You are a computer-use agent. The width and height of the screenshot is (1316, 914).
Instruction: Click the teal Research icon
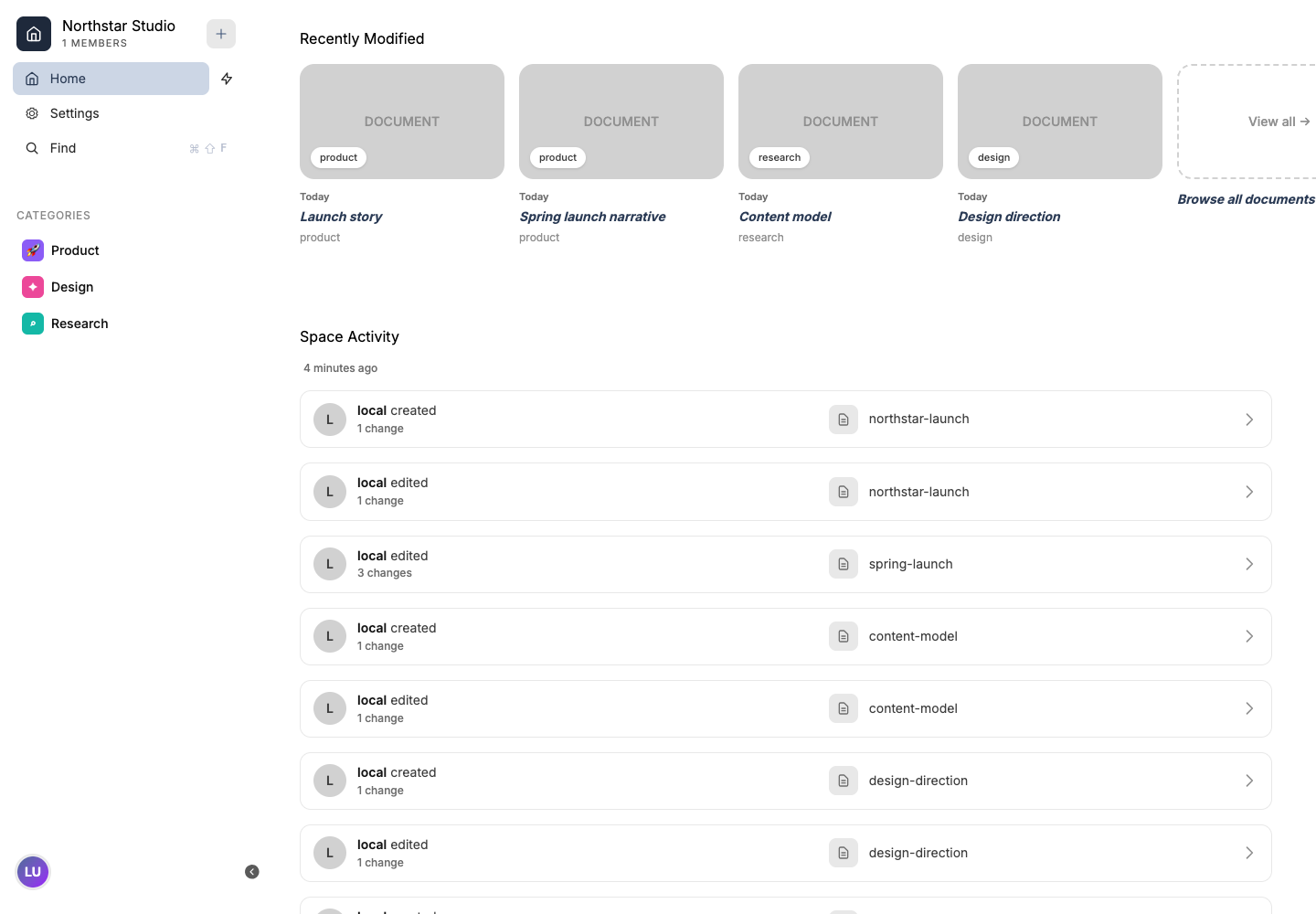click(x=33, y=324)
